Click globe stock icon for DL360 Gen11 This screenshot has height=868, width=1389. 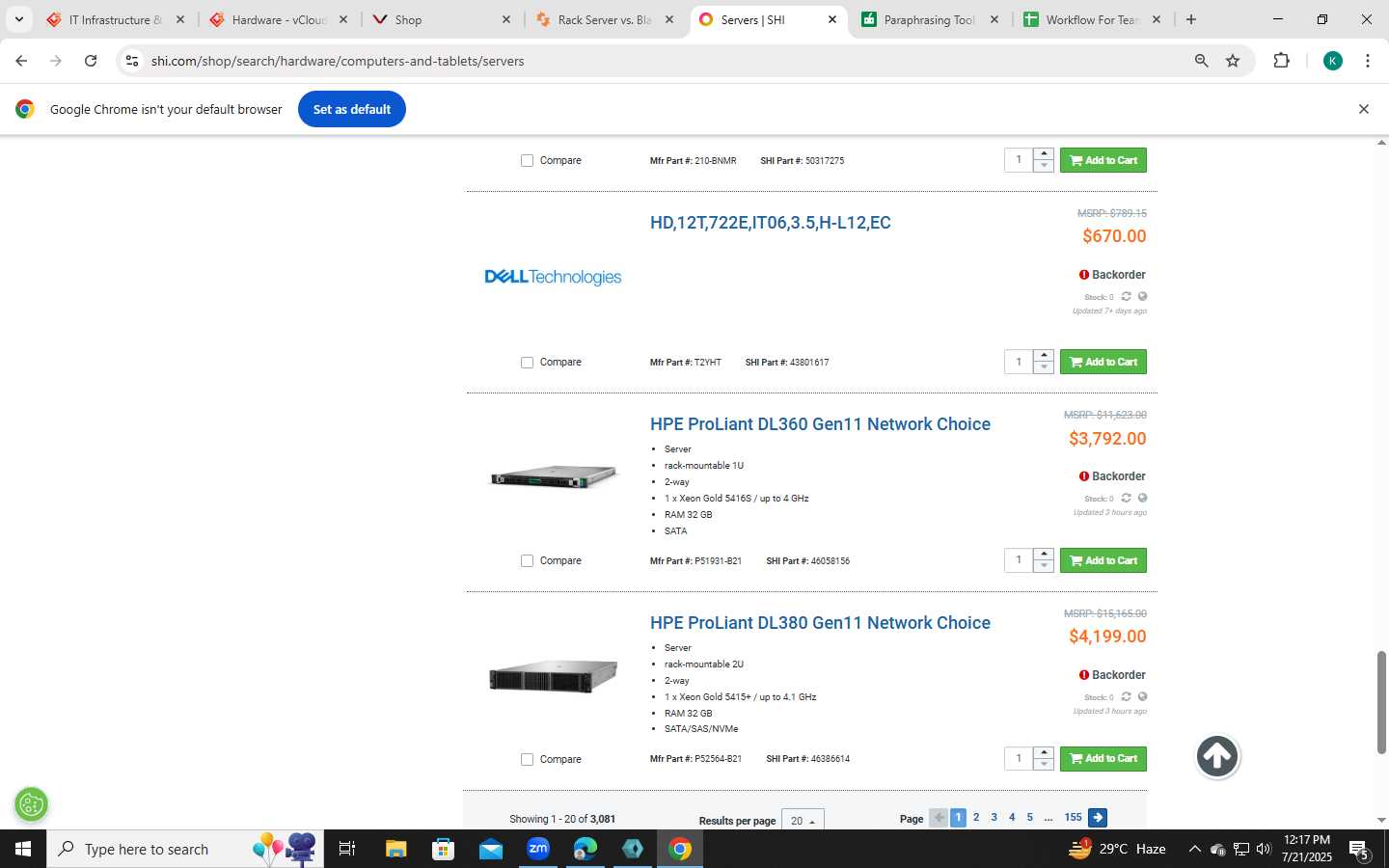(1142, 498)
